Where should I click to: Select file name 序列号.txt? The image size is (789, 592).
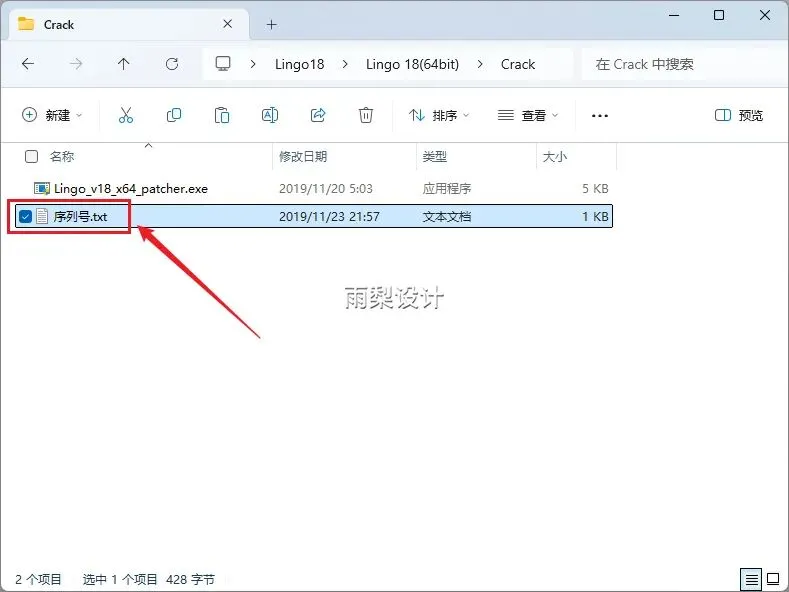81,216
